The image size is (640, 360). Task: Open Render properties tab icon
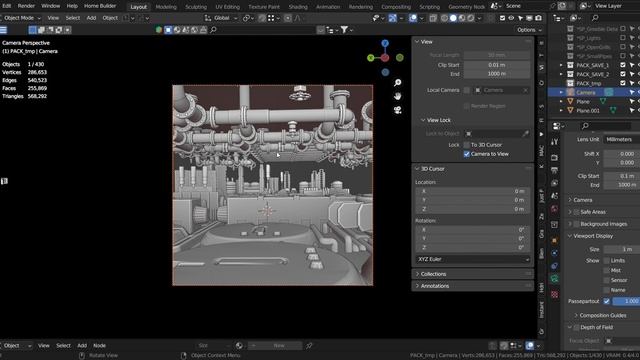click(x=554, y=158)
